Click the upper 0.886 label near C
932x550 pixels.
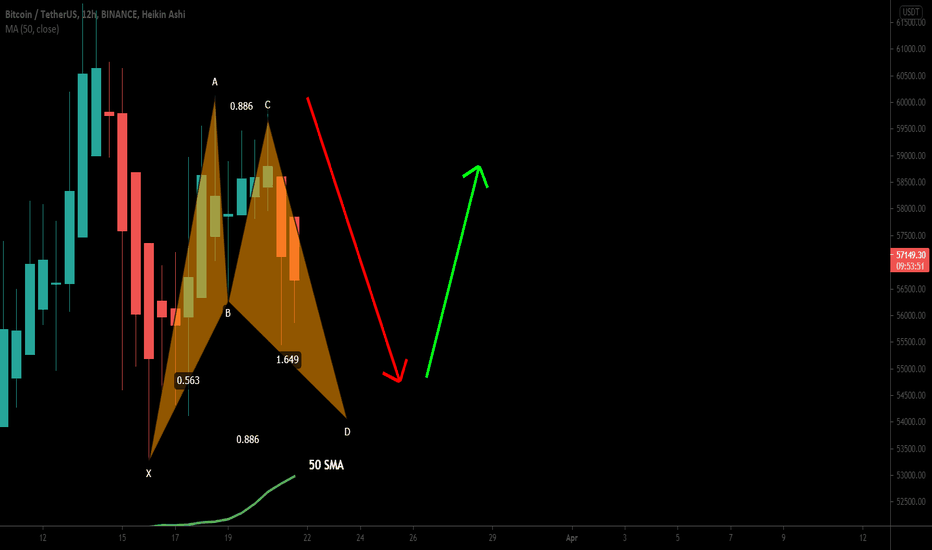coord(241,106)
